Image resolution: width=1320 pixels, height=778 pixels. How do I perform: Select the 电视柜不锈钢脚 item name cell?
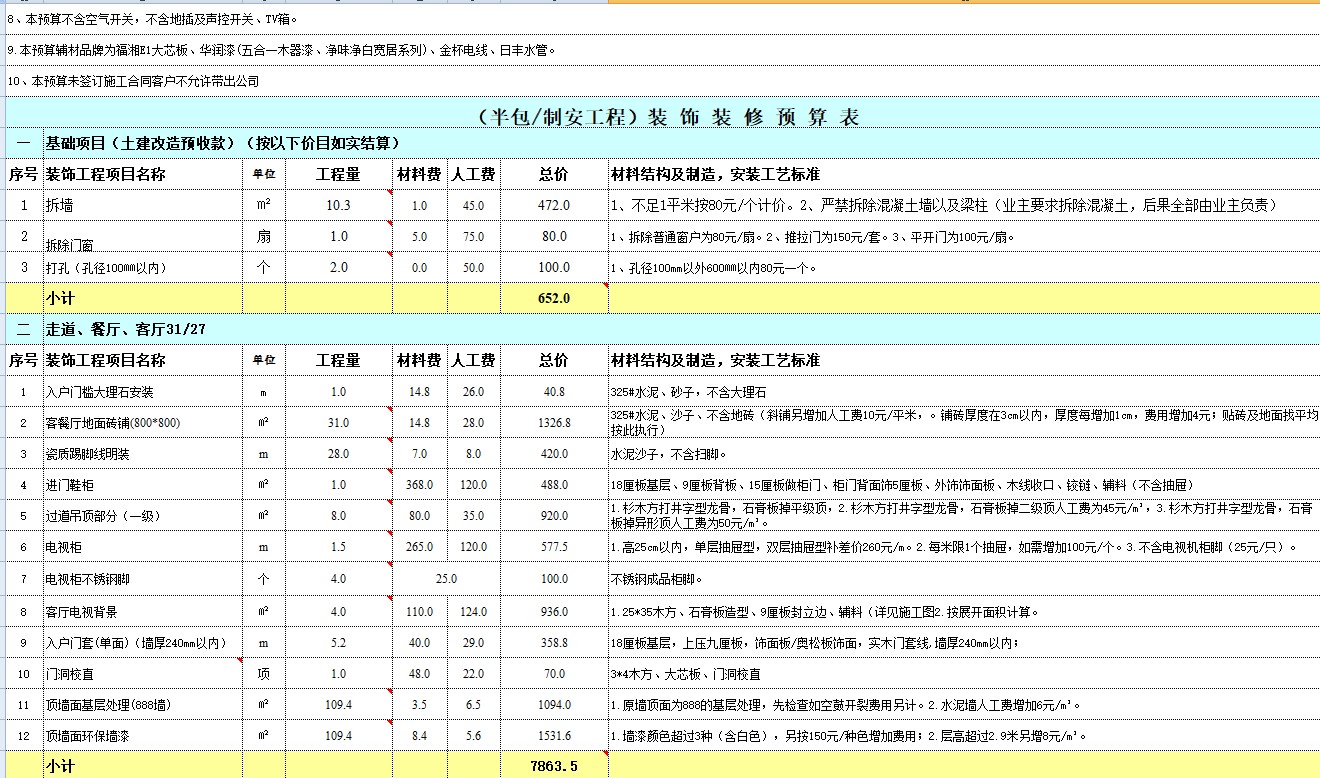[x=143, y=578]
